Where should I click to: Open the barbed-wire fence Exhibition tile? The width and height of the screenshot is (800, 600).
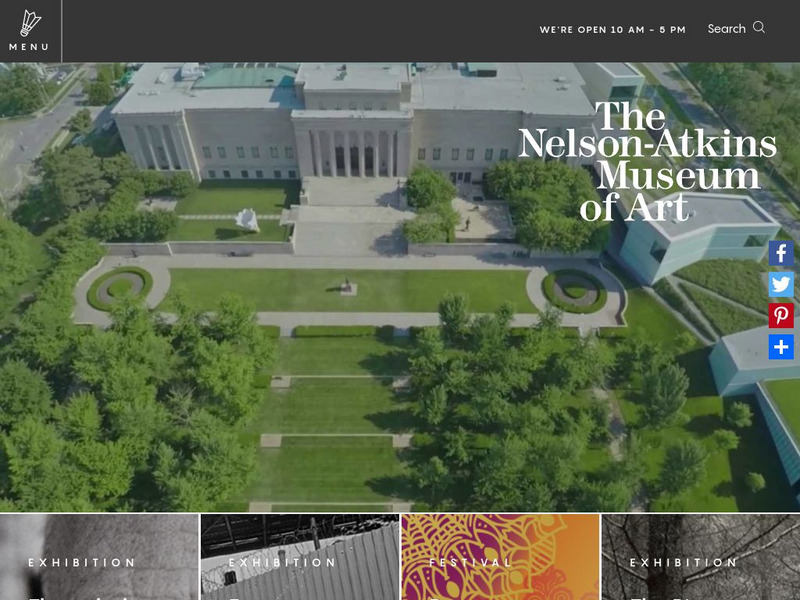pyautogui.click(x=300, y=557)
